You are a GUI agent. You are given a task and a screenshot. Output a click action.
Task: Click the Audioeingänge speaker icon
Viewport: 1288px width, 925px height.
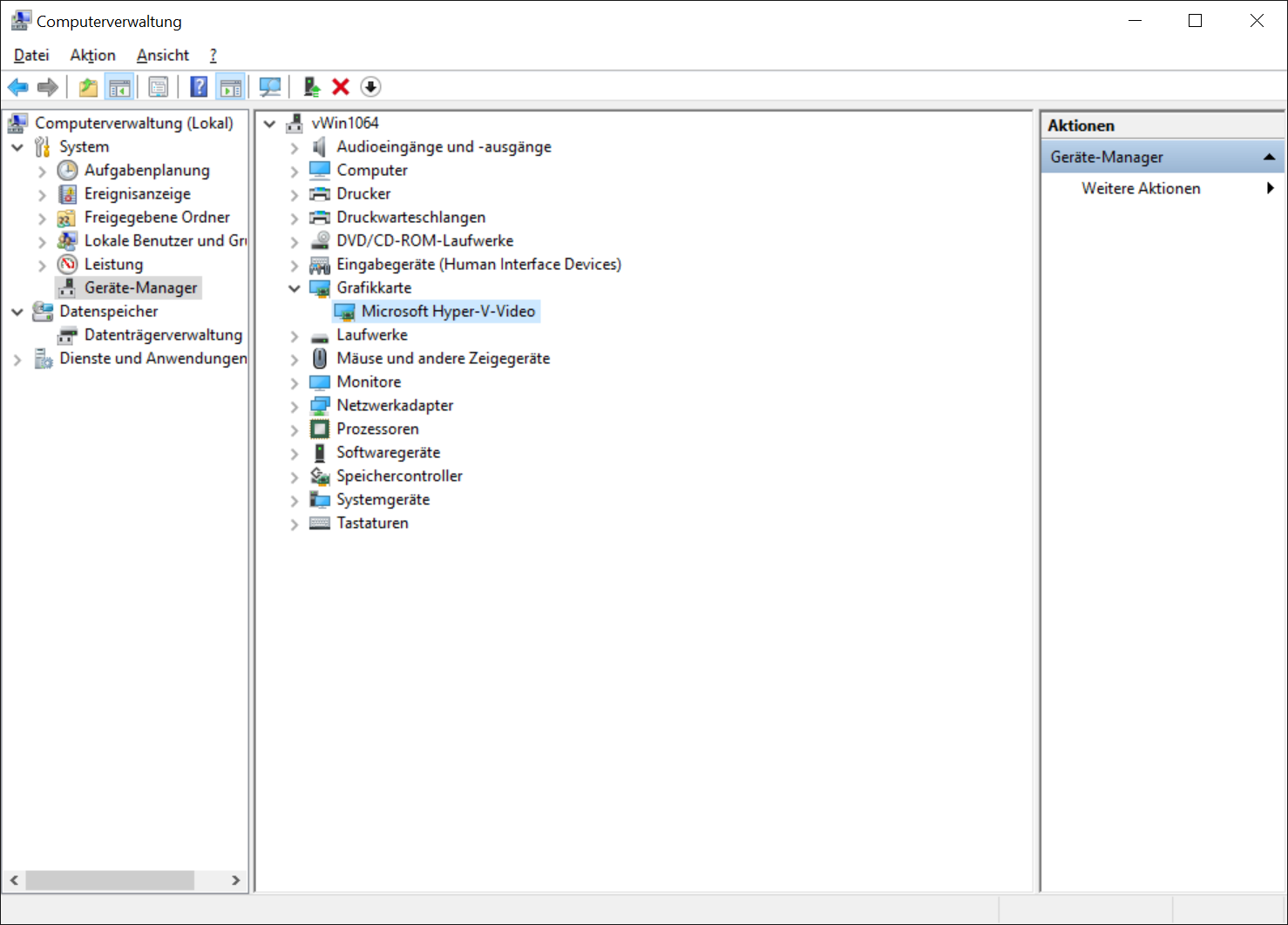click(320, 146)
